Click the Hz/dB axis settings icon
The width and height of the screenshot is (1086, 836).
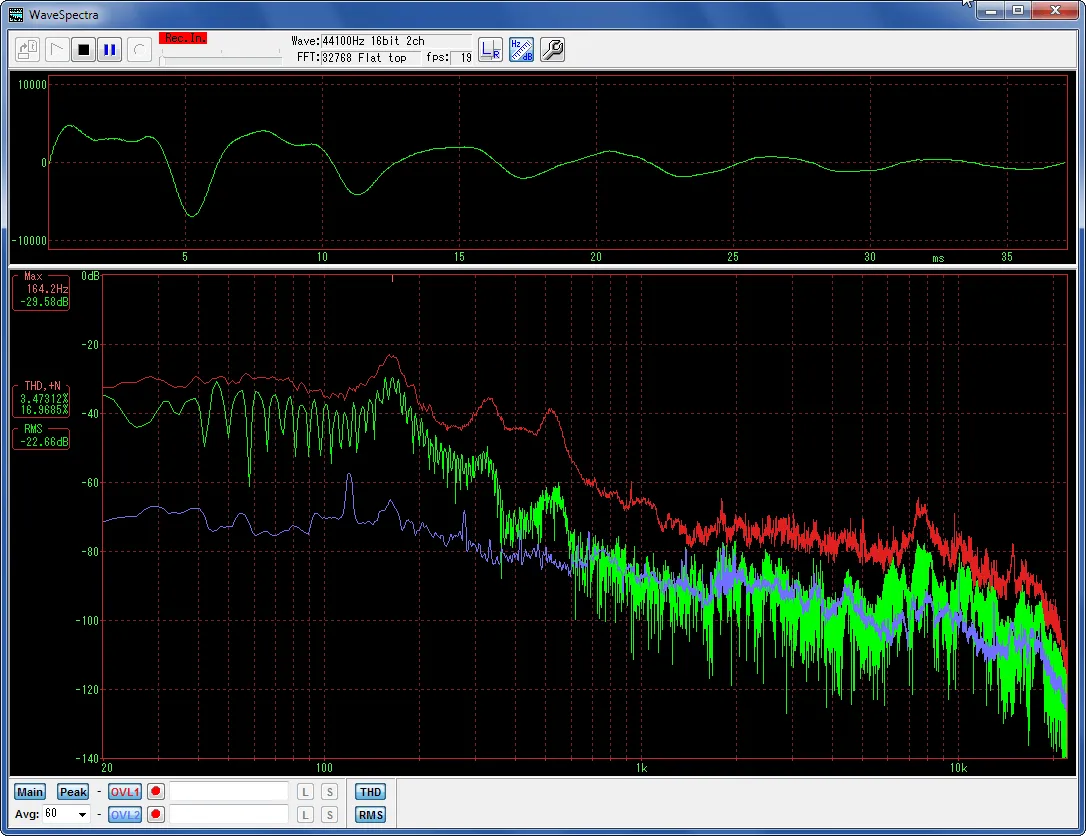[521, 49]
